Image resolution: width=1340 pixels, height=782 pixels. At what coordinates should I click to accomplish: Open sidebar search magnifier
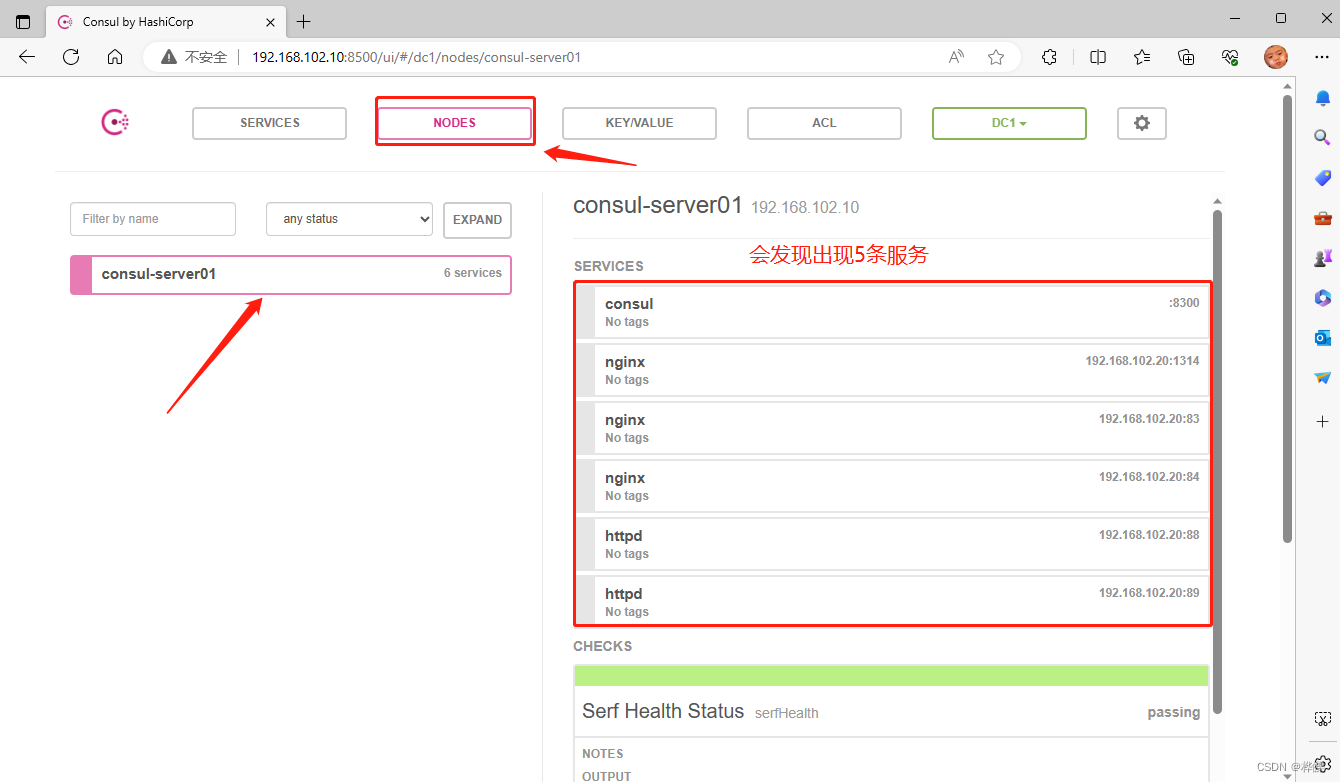[x=1322, y=137]
